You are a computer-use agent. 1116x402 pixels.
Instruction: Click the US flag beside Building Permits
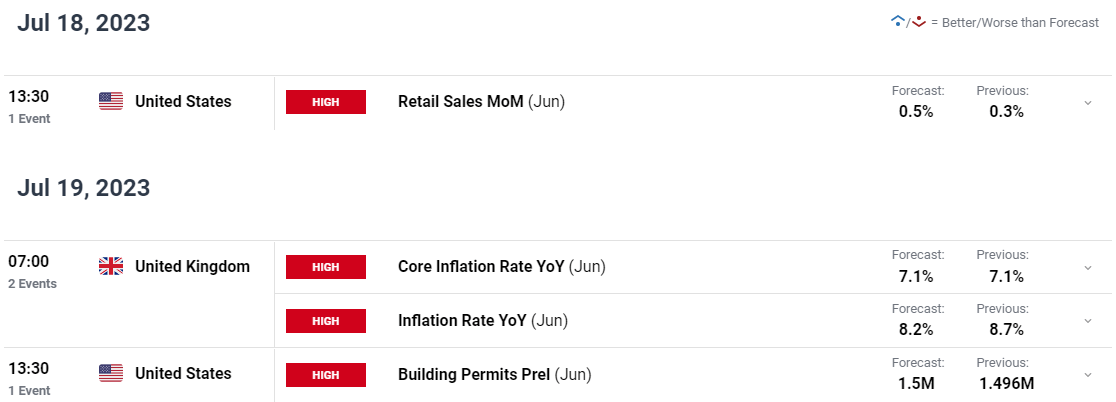click(x=110, y=374)
